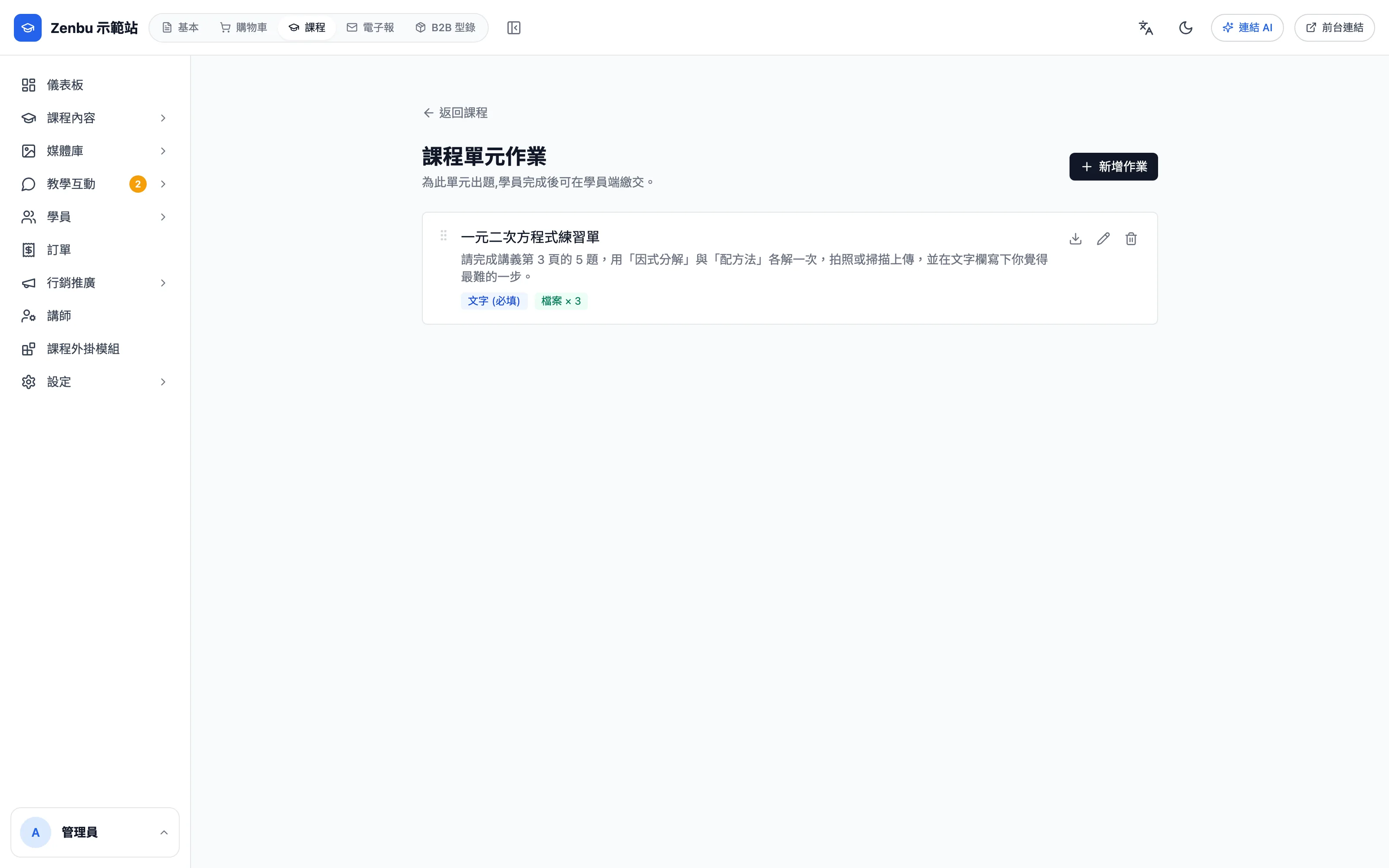Screen dimensions: 1389x868
Task: Click the 設定 gear icon
Action: point(29,382)
